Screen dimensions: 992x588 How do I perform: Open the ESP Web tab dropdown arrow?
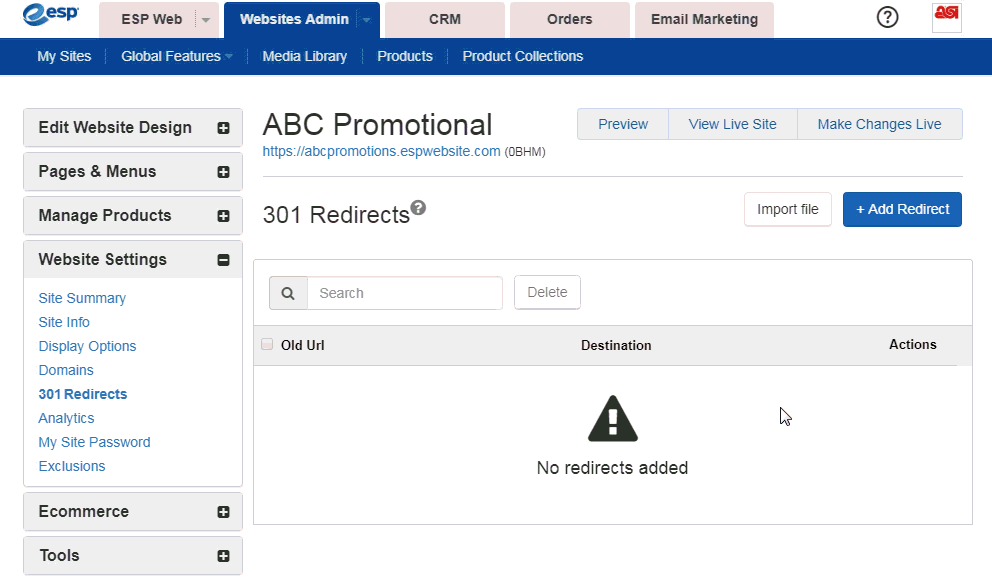click(x=206, y=20)
